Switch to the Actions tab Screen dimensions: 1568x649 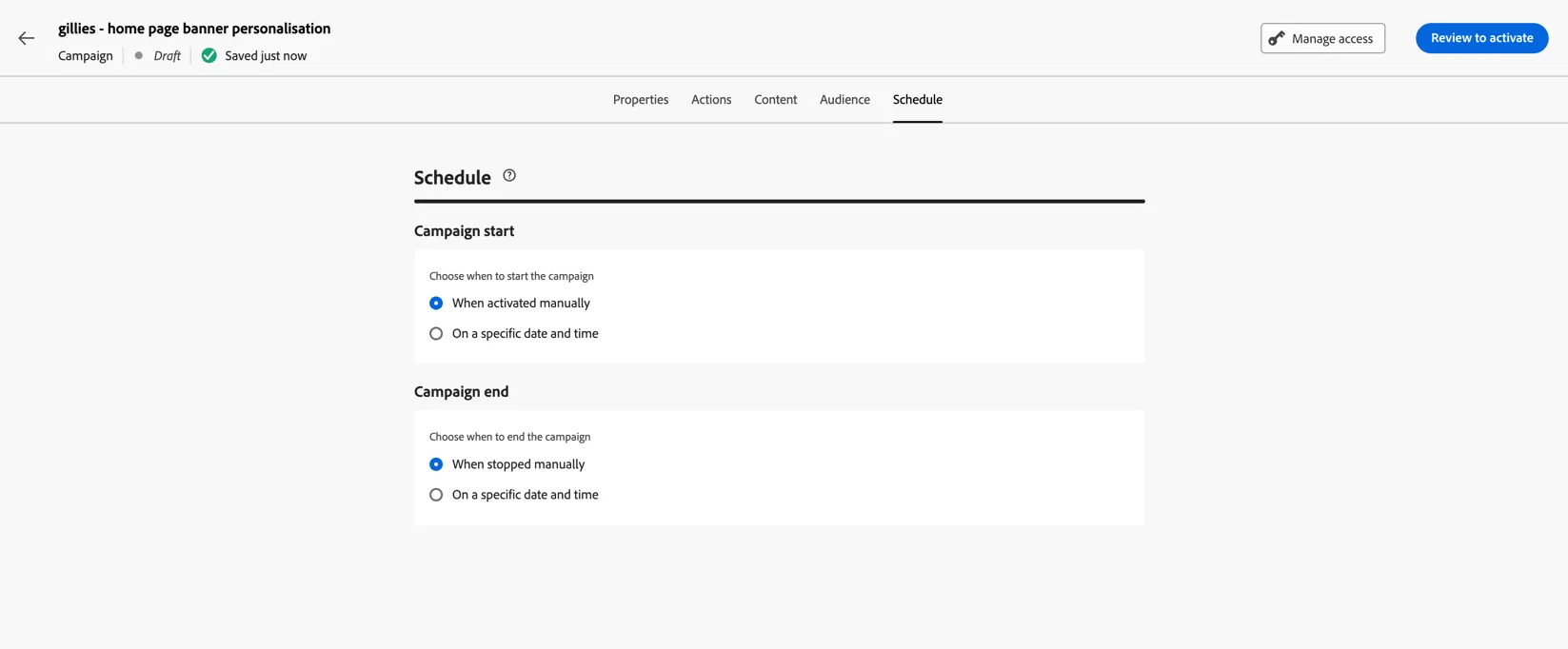pos(711,99)
